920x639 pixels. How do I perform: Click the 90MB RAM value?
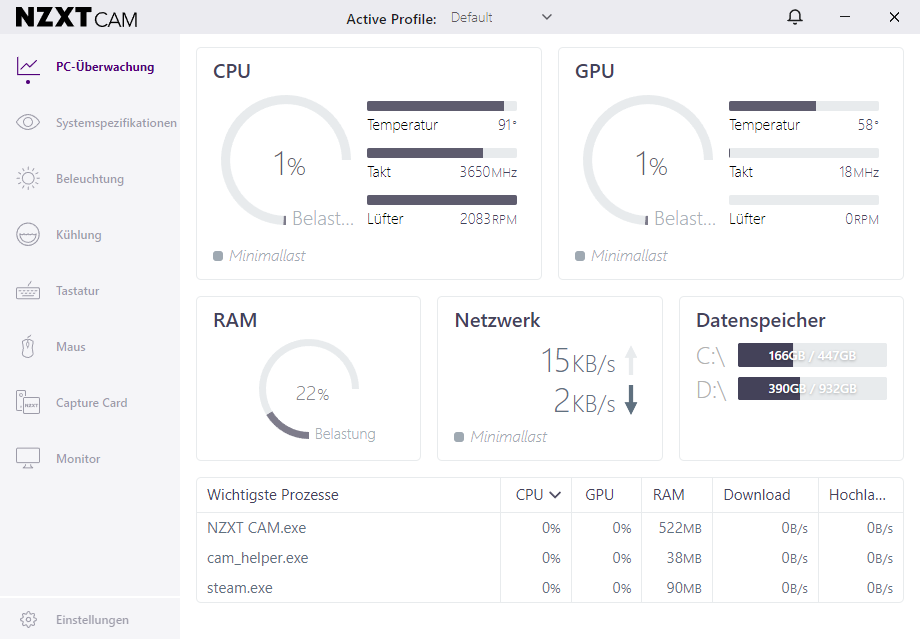pyautogui.click(x=684, y=587)
